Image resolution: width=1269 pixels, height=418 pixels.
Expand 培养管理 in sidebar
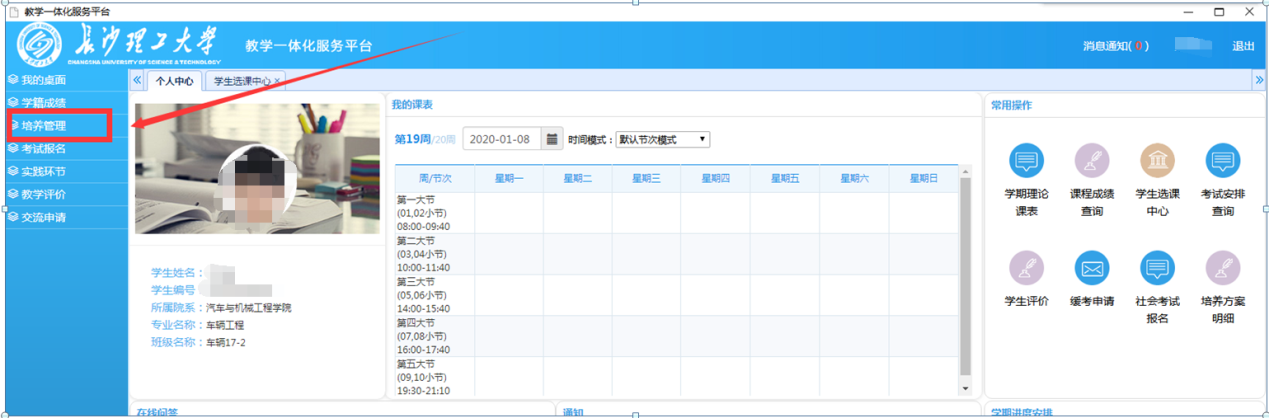click(44, 126)
